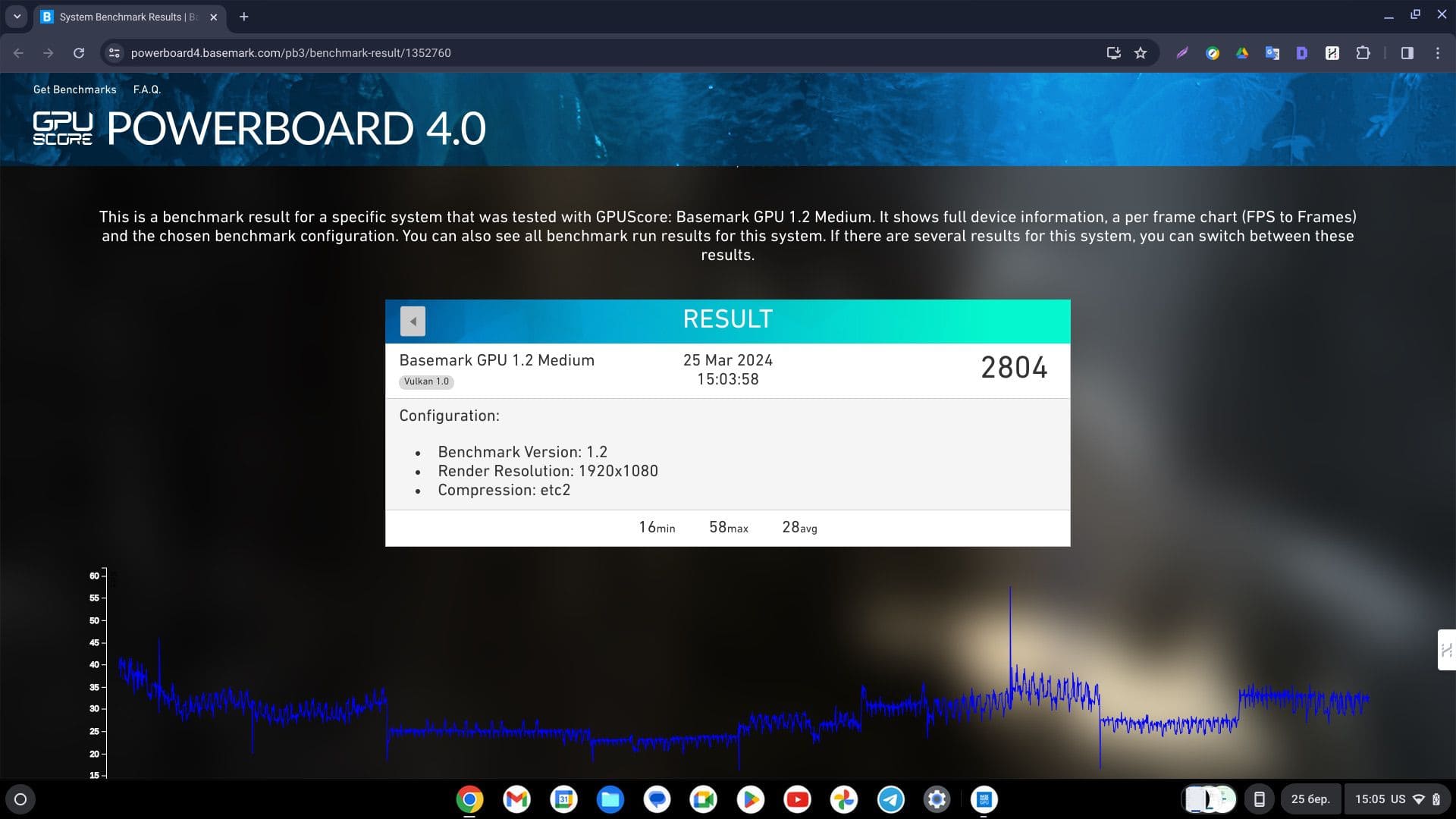
Task: Open a new browser tab
Action: click(x=244, y=17)
